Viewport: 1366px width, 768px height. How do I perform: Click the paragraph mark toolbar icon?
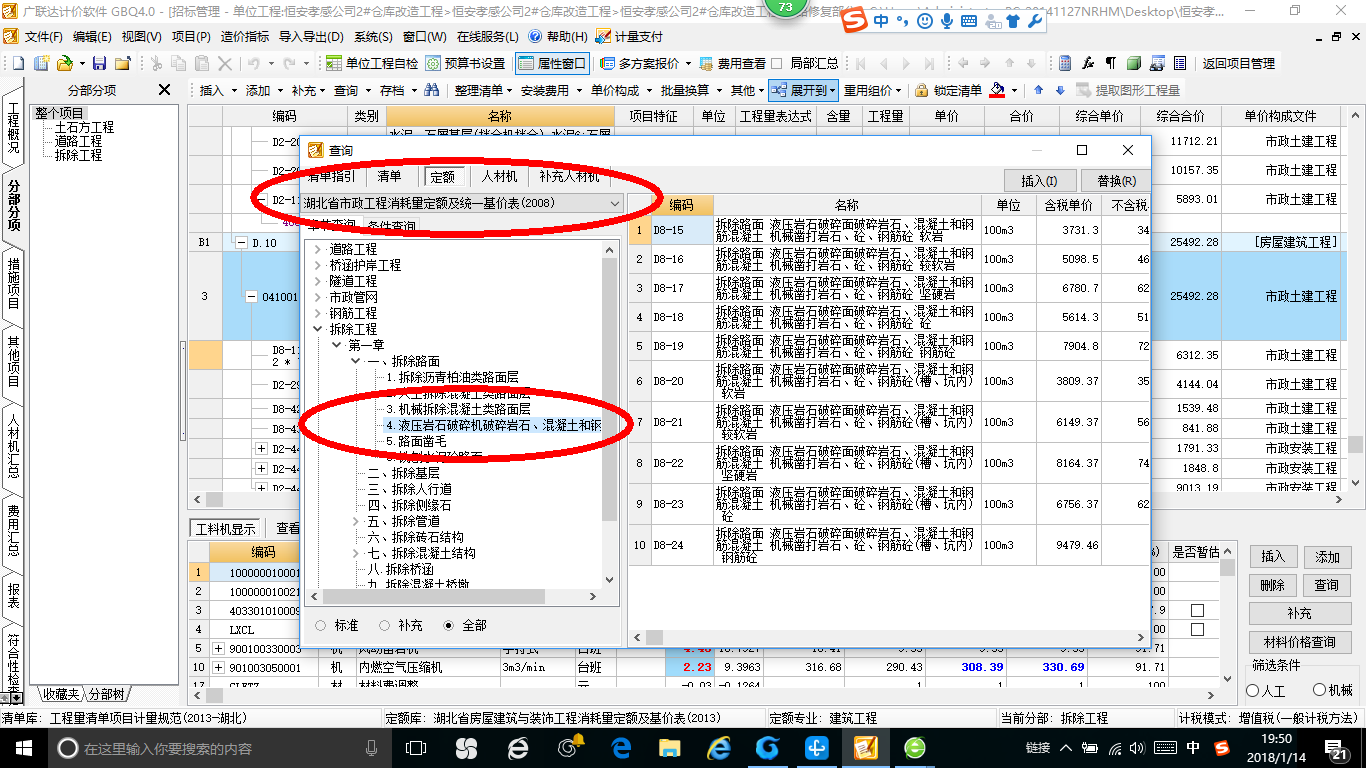[1110, 63]
